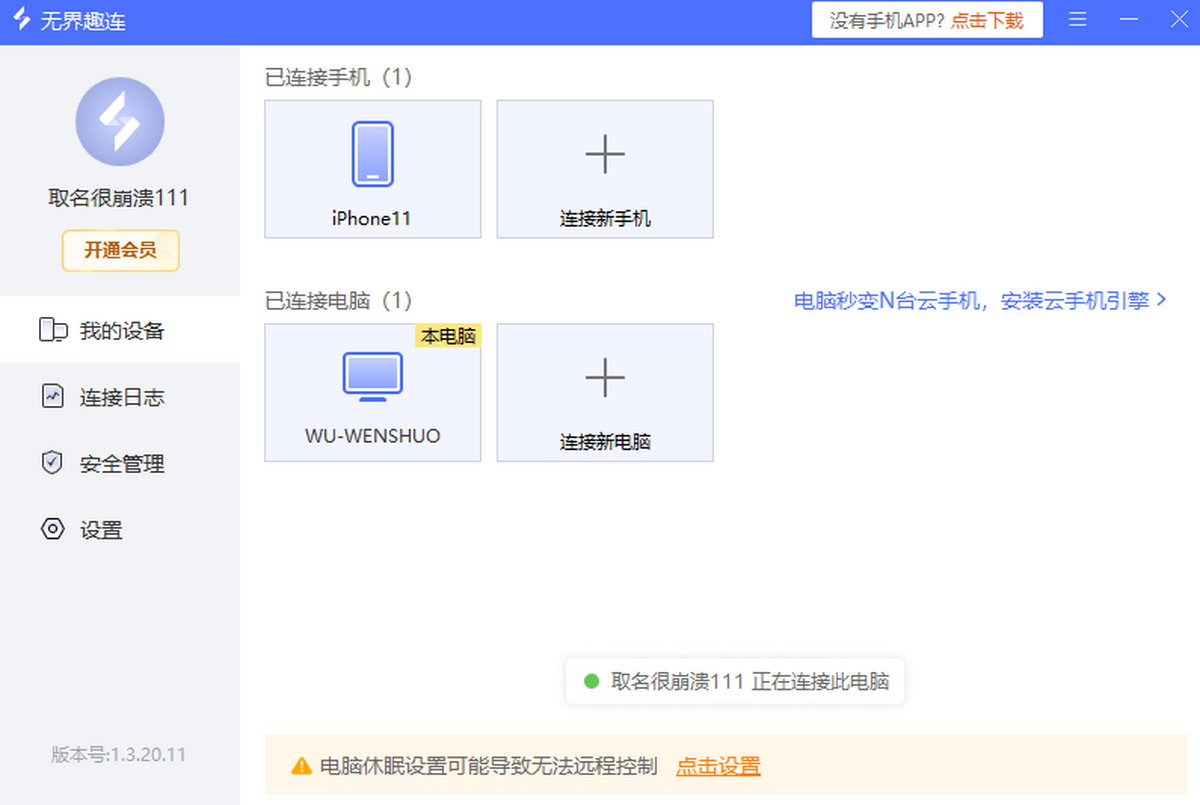This screenshot has width=1200, height=805.
Task: Go to 设置 in the sidebar
Action: (120, 529)
